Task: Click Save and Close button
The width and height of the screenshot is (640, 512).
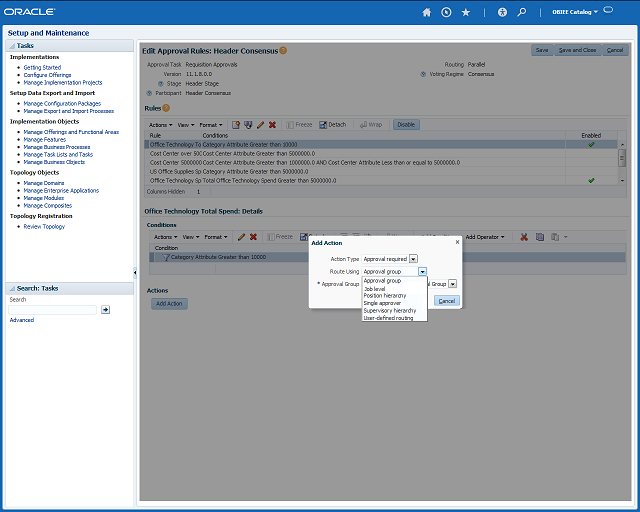Action: point(577,50)
